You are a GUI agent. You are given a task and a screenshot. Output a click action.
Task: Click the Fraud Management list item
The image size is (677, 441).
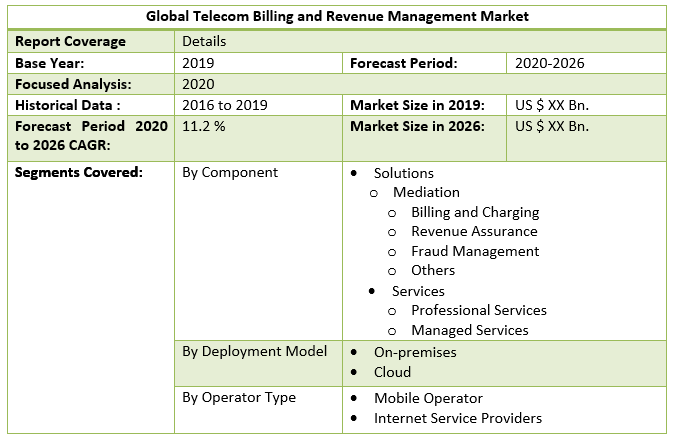475,251
